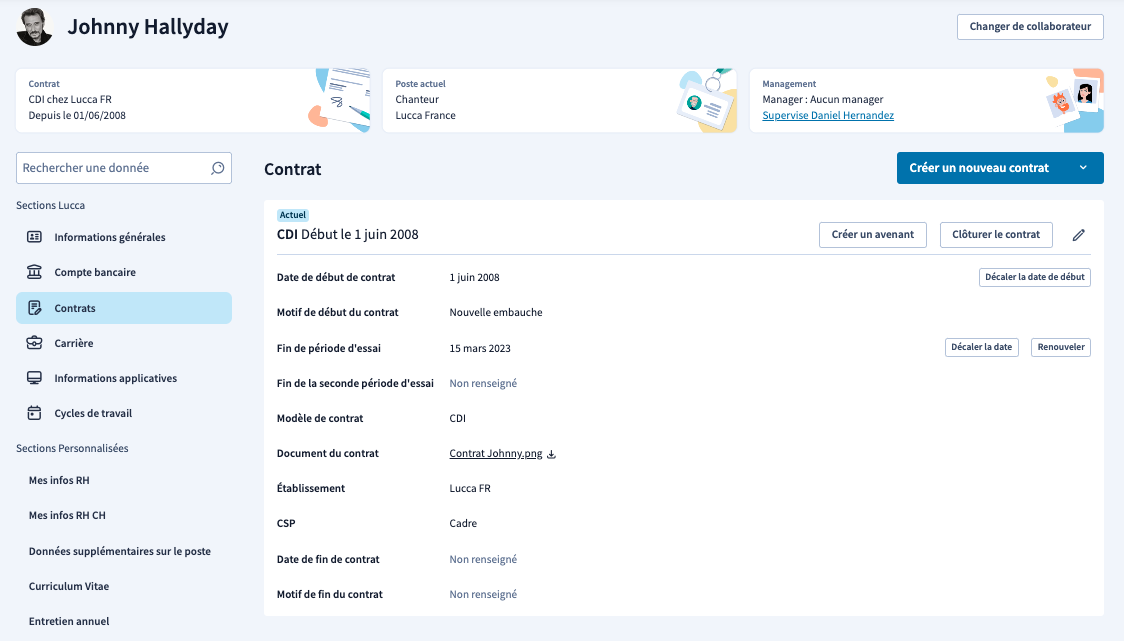1124x641 pixels.
Task: Download the Contrat Johnny.png file icon
Action: 551,454
